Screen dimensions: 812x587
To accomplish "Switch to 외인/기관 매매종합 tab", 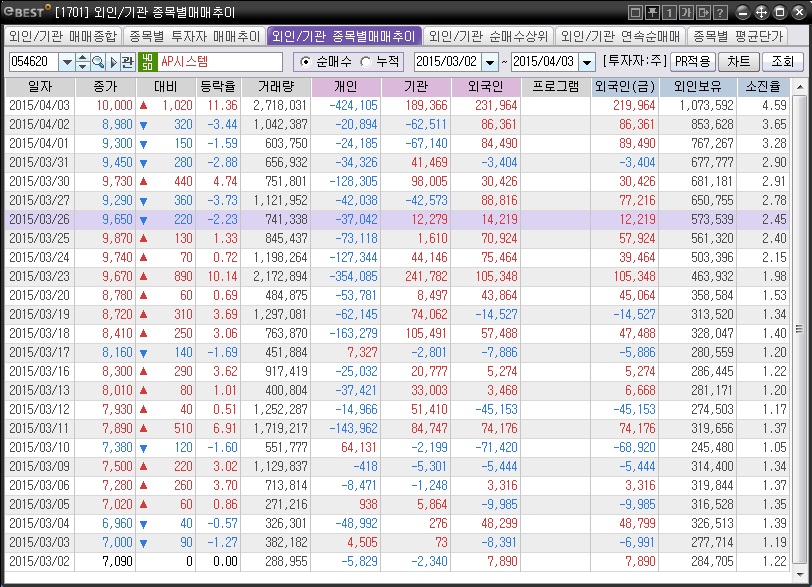I will (x=63, y=36).
